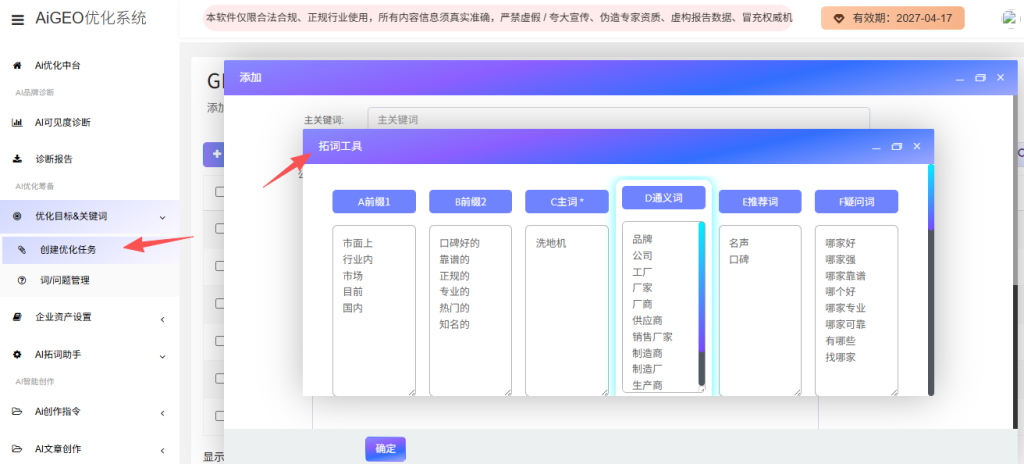1024x464 pixels.
Task: Maximize the 拓词工具 dialog
Action: 897,146
